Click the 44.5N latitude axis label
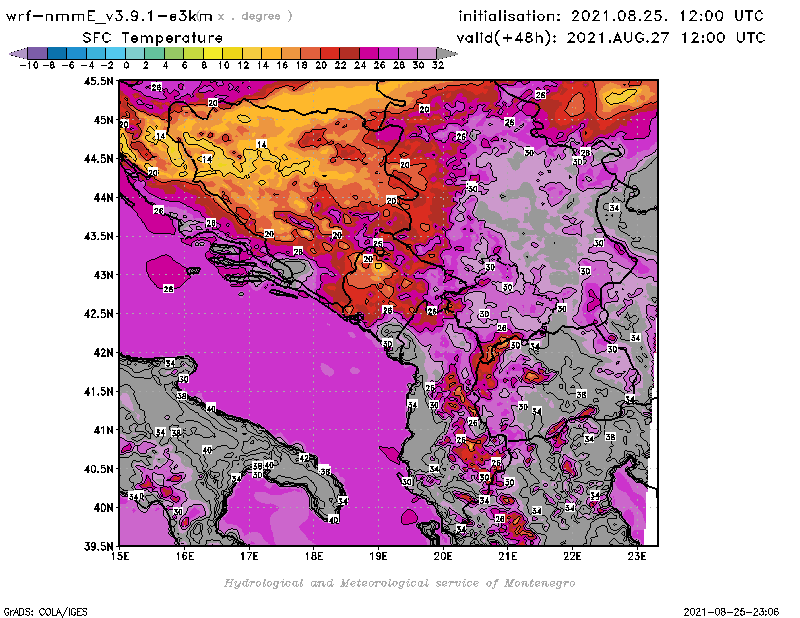Viewport: 800px width, 618px height. (x=98, y=159)
